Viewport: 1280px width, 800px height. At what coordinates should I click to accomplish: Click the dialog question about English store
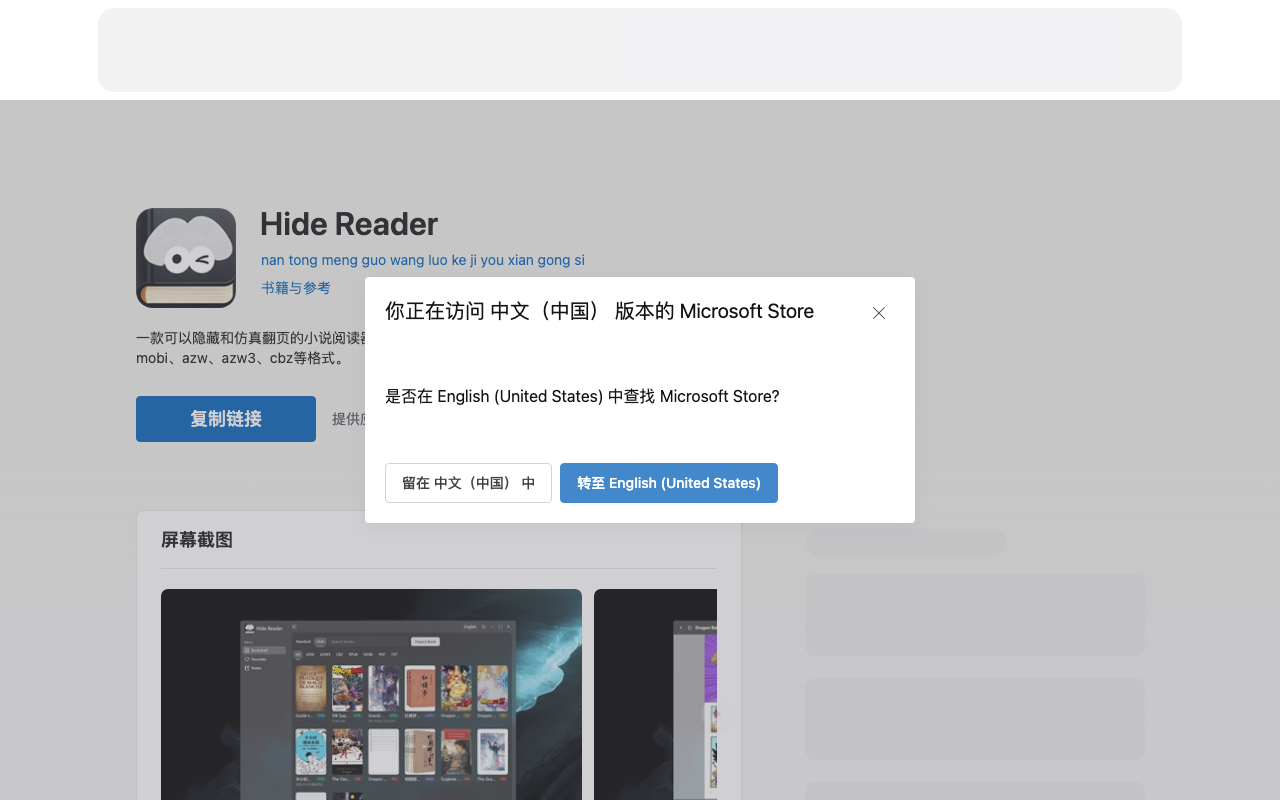[x=582, y=396]
